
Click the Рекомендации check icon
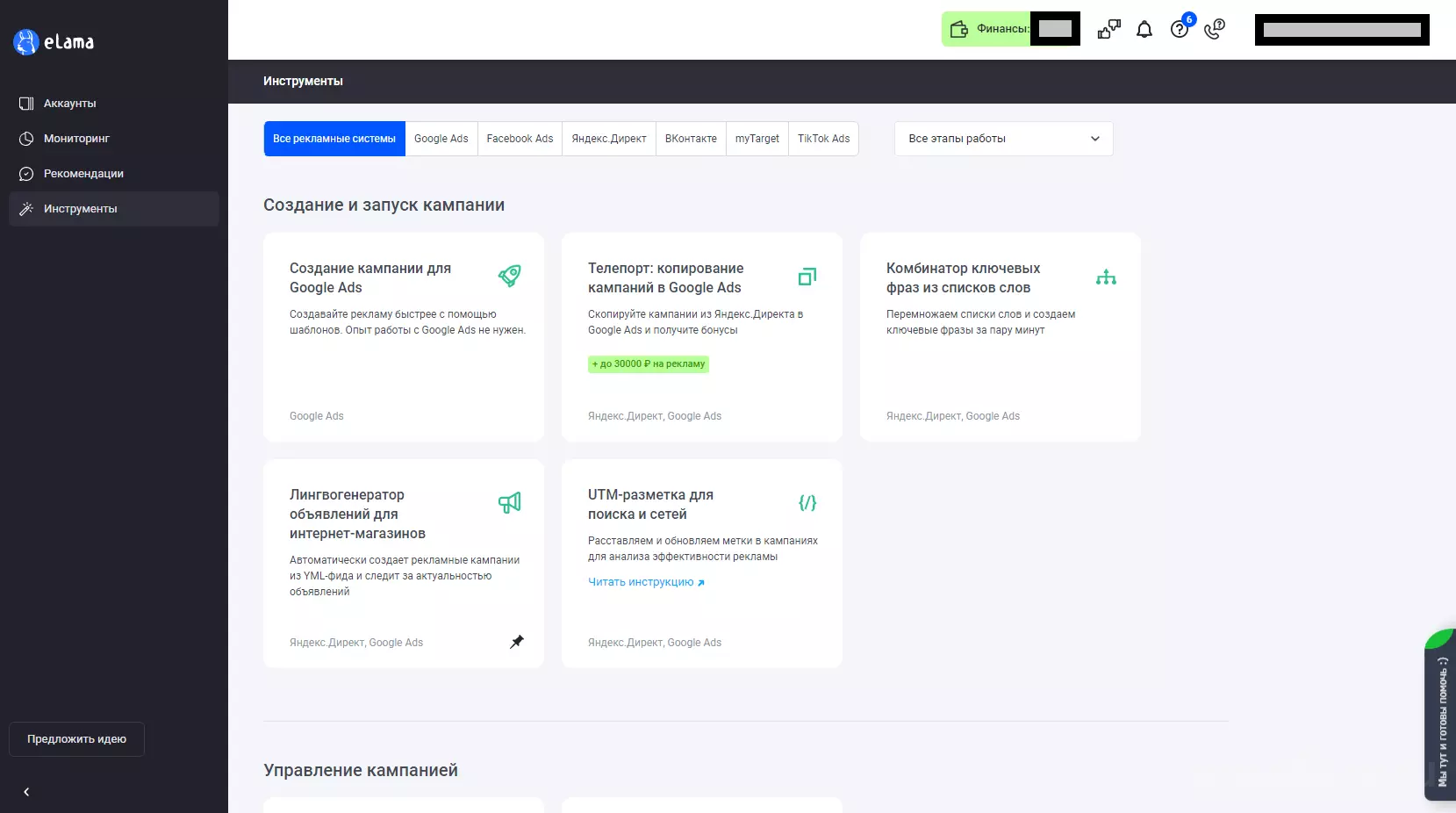(x=26, y=174)
